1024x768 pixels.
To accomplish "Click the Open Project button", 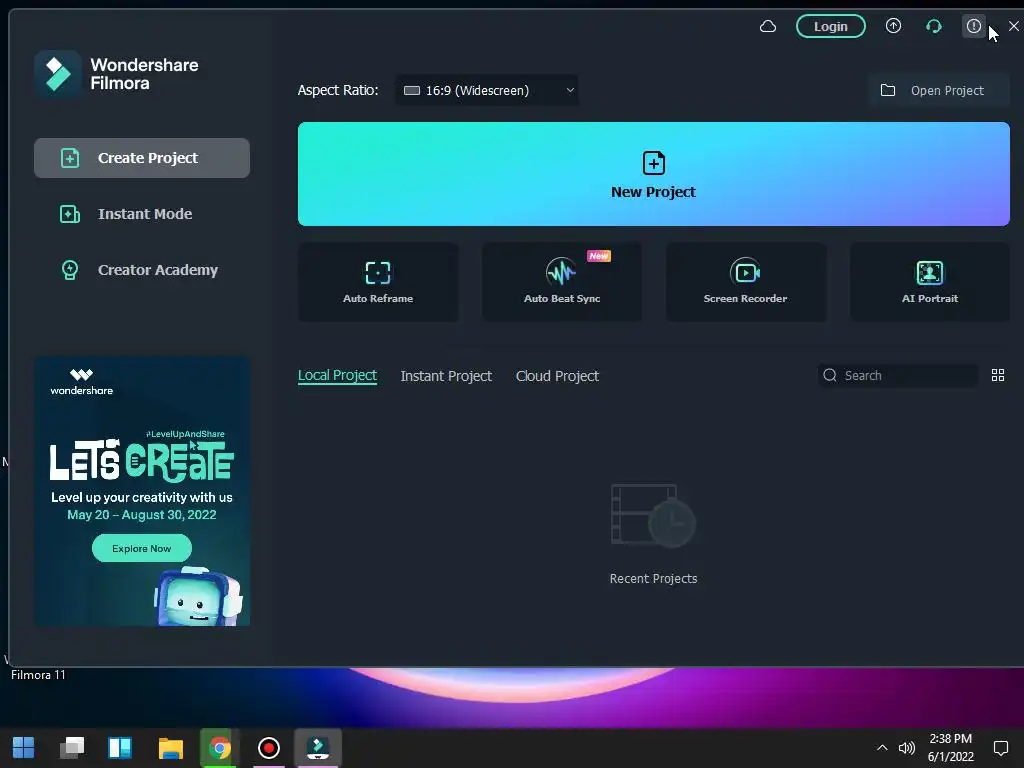I will (x=938, y=90).
